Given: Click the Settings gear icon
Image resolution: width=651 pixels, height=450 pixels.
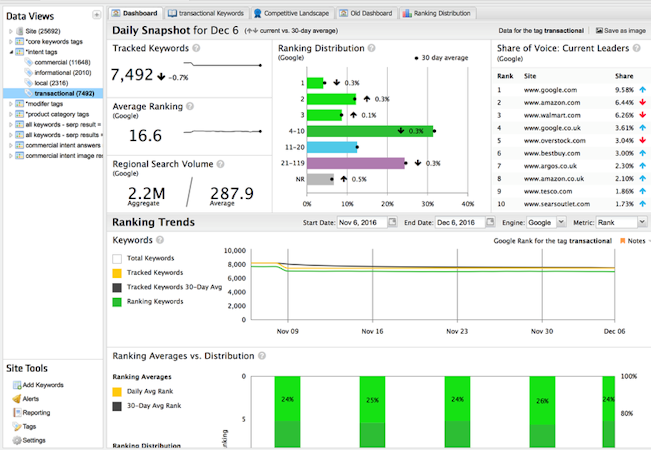Looking at the screenshot, I should (17, 440).
